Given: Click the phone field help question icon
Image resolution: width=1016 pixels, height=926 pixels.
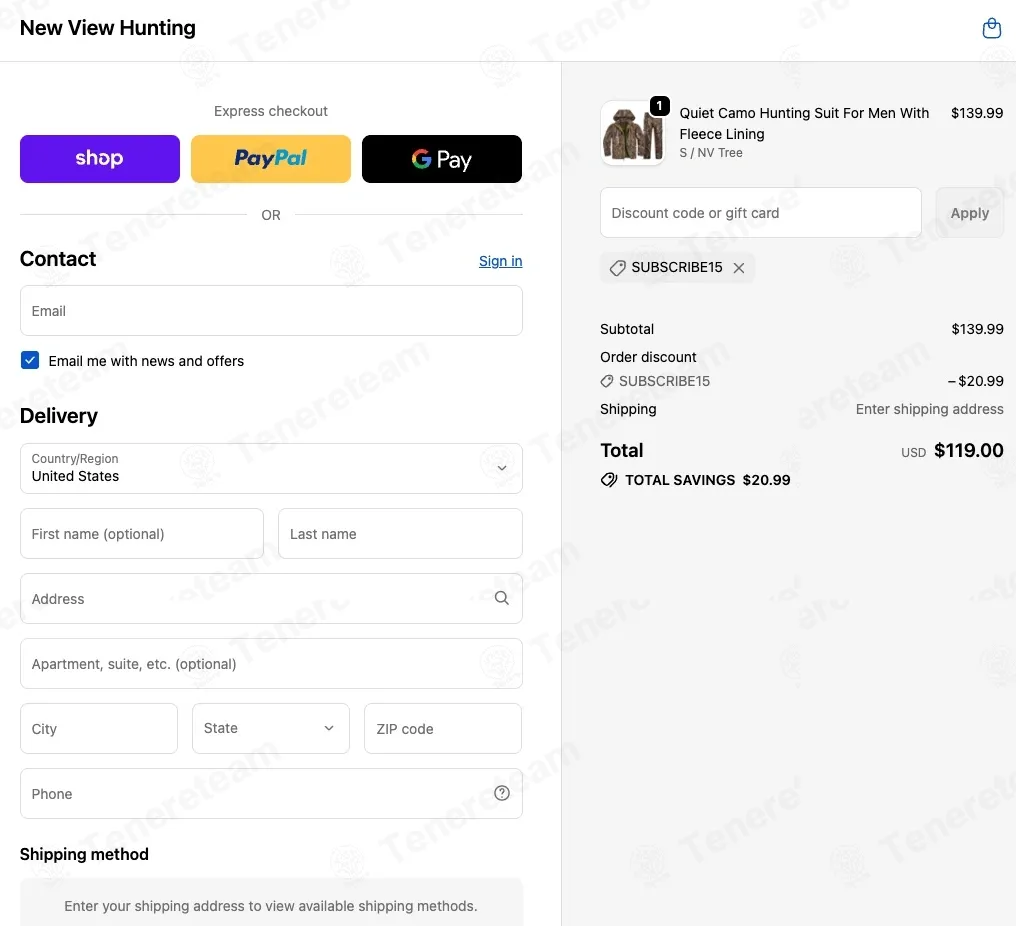Looking at the screenshot, I should coord(502,793).
